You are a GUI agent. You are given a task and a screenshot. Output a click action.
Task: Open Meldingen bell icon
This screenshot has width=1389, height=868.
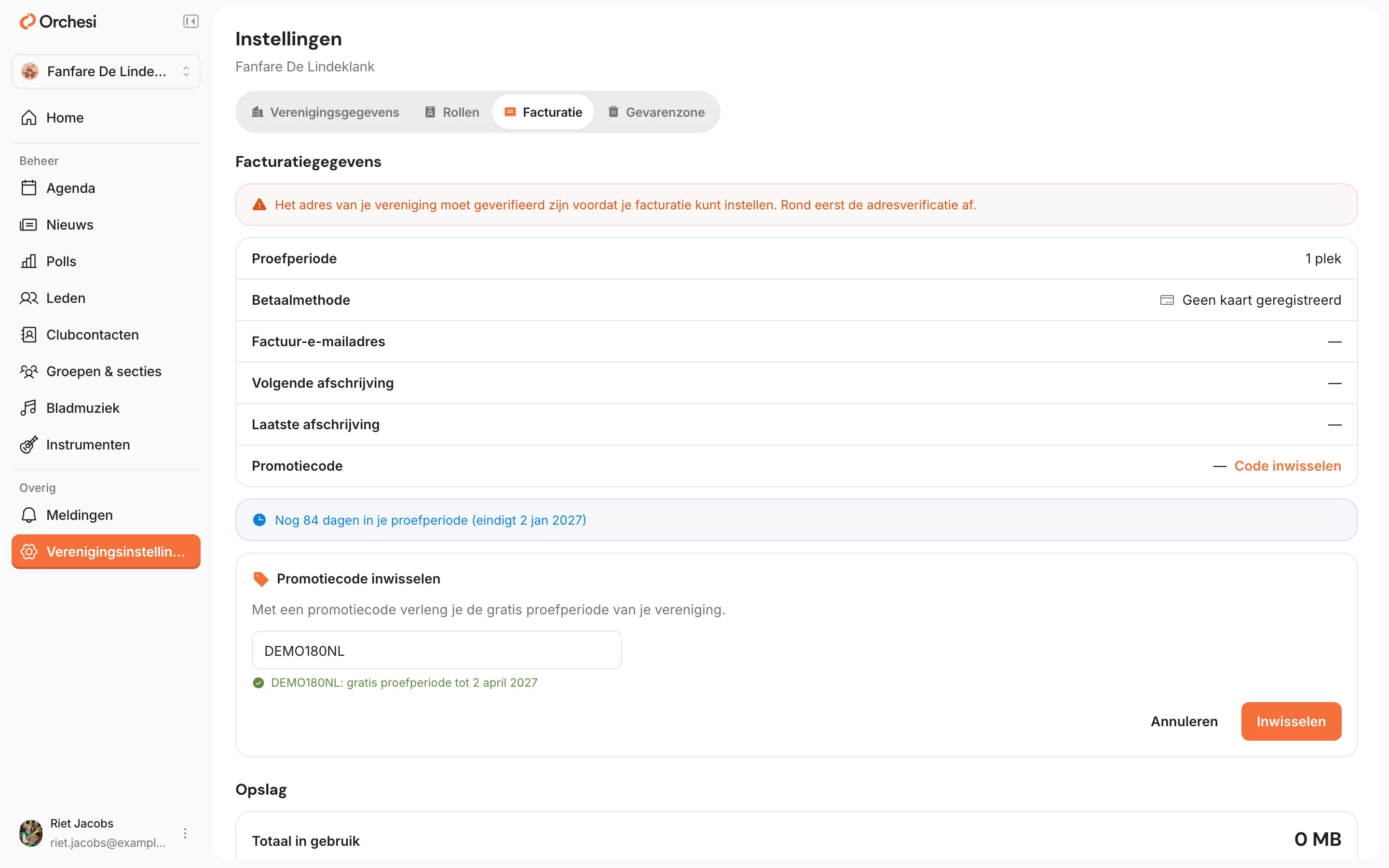[x=29, y=515]
